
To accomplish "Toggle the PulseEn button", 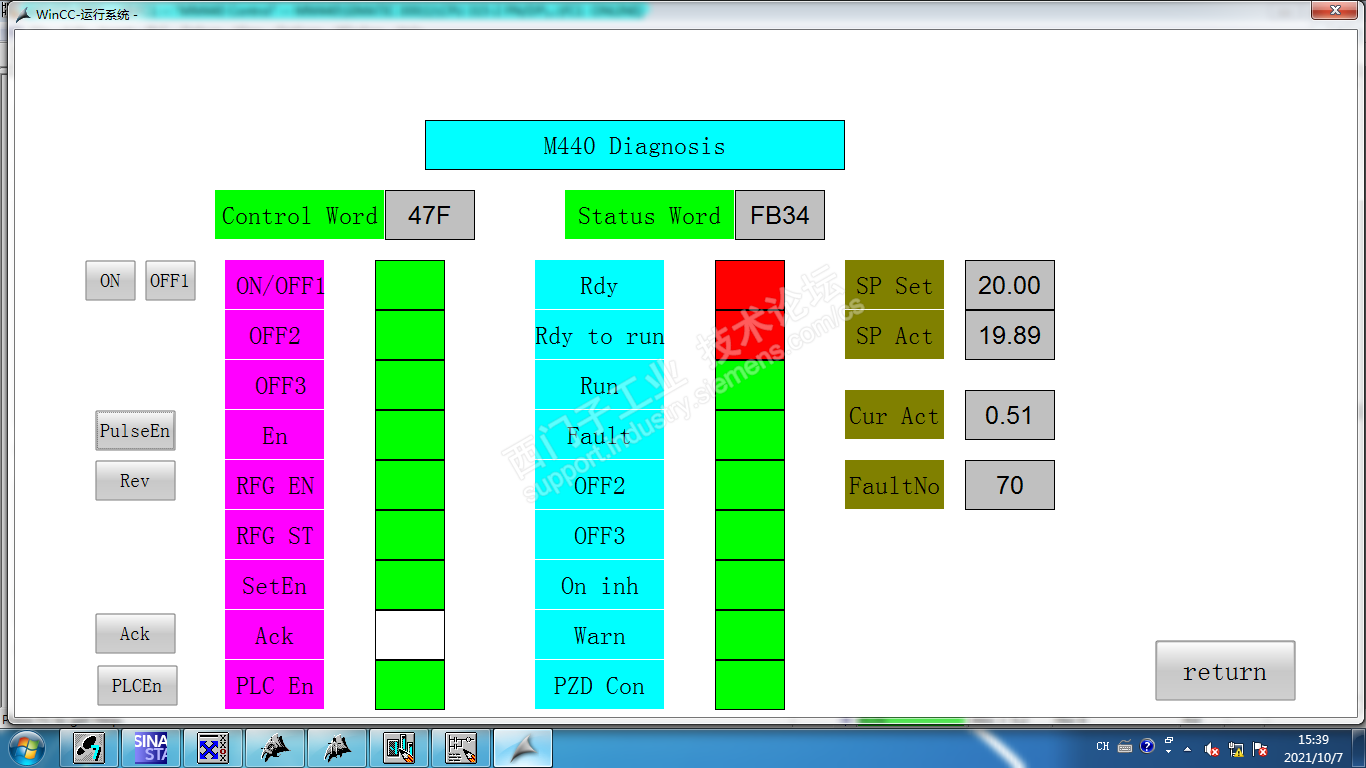I will pyautogui.click(x=135, y=431).
